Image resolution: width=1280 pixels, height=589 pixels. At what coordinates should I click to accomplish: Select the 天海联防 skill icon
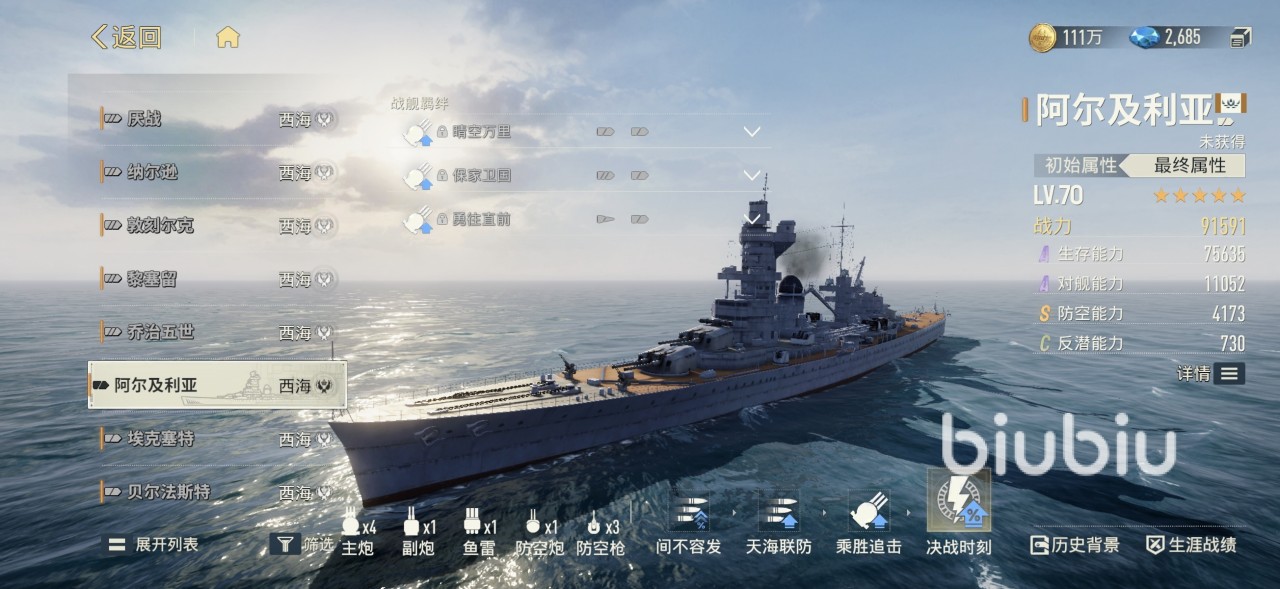click(x=778, y=511)
